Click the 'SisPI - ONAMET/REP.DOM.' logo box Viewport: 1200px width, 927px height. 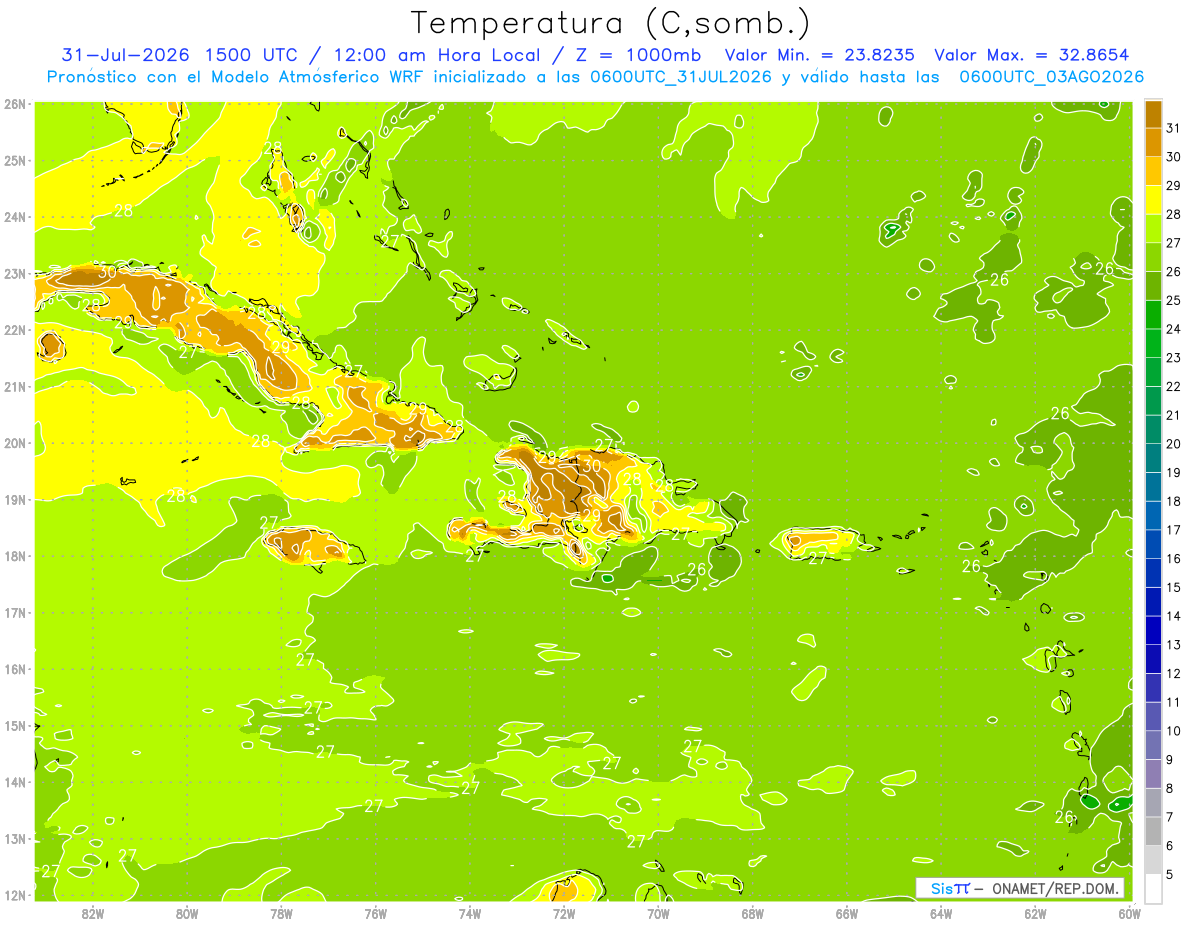pyautogui.click(x=1020, y=888)
